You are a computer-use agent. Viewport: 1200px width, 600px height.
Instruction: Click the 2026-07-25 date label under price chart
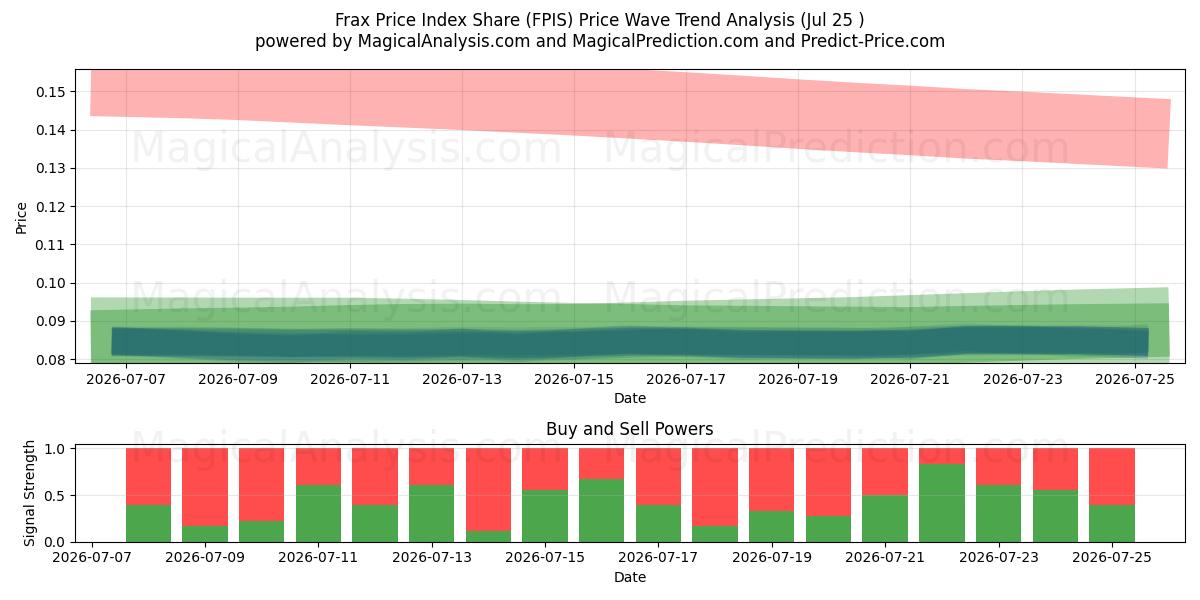click(1134, 380)
